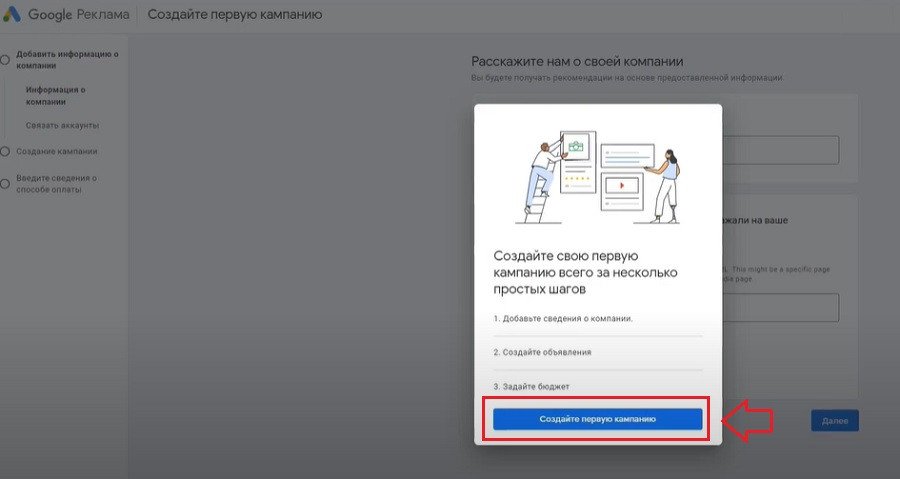Click '1. Добавьте сведения о компании.' step
Image resolution: width=900 pixels, height=479 pixels.
click(x=563, y=318)
